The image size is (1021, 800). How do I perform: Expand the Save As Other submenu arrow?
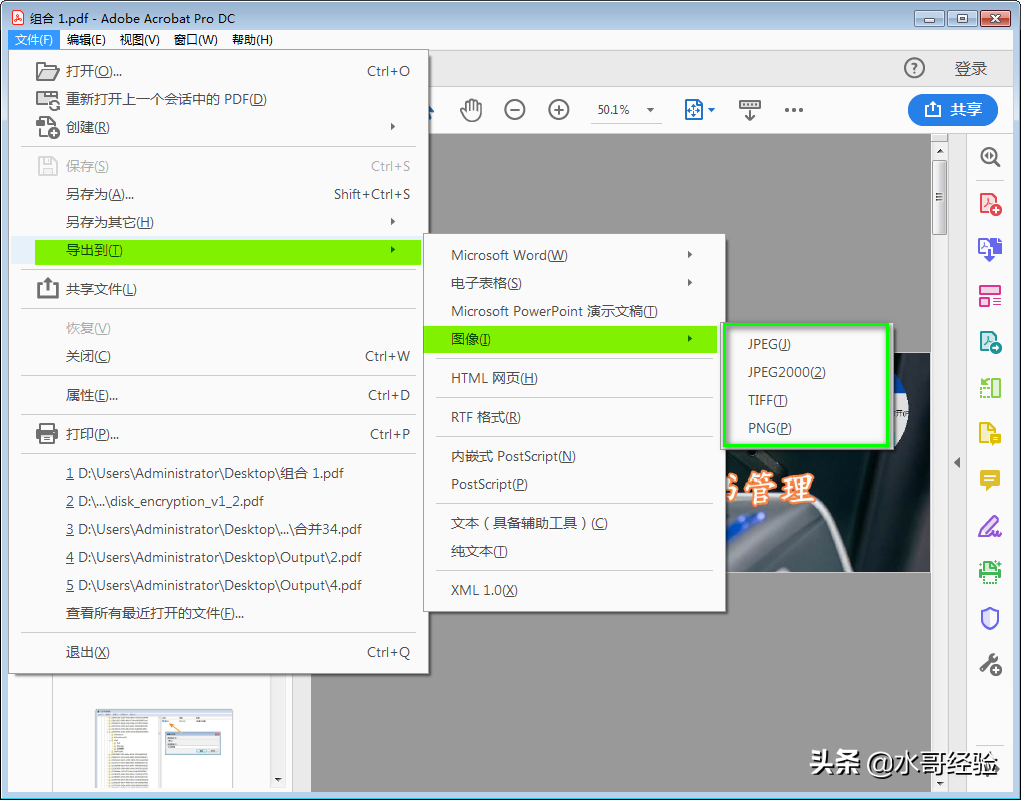coord(393,221)
